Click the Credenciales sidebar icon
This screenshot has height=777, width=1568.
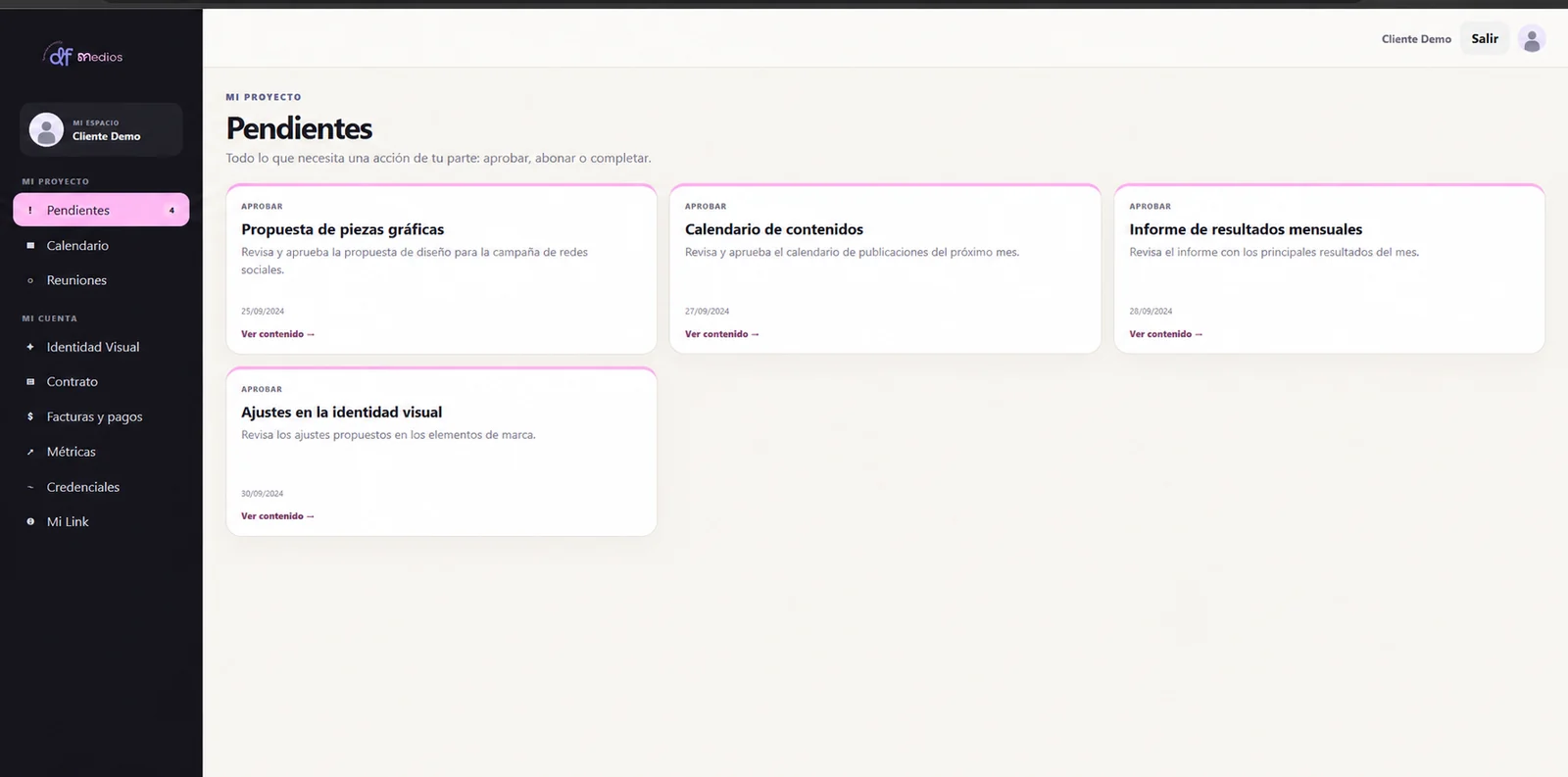(x=30, y=487)
